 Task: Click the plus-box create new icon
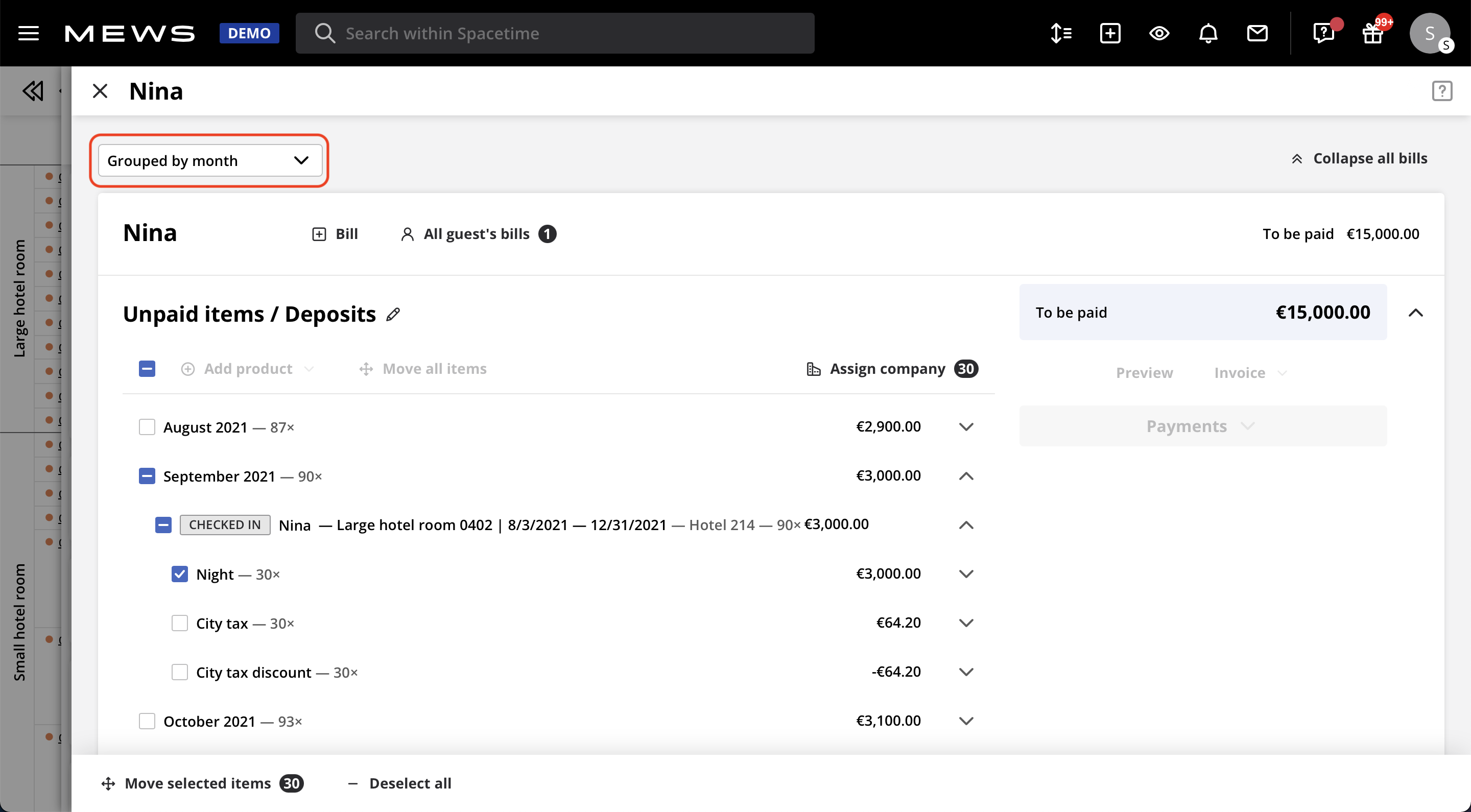click(x=1109, y=33)
